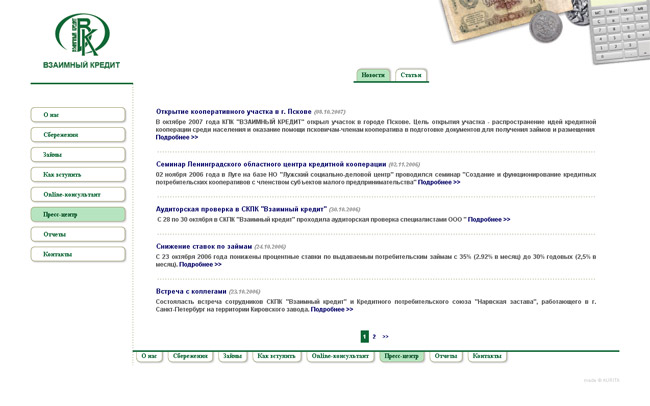Open Отчеты in the sidebar menu
Screen dimensions: 650x406
tap(78, 234)
